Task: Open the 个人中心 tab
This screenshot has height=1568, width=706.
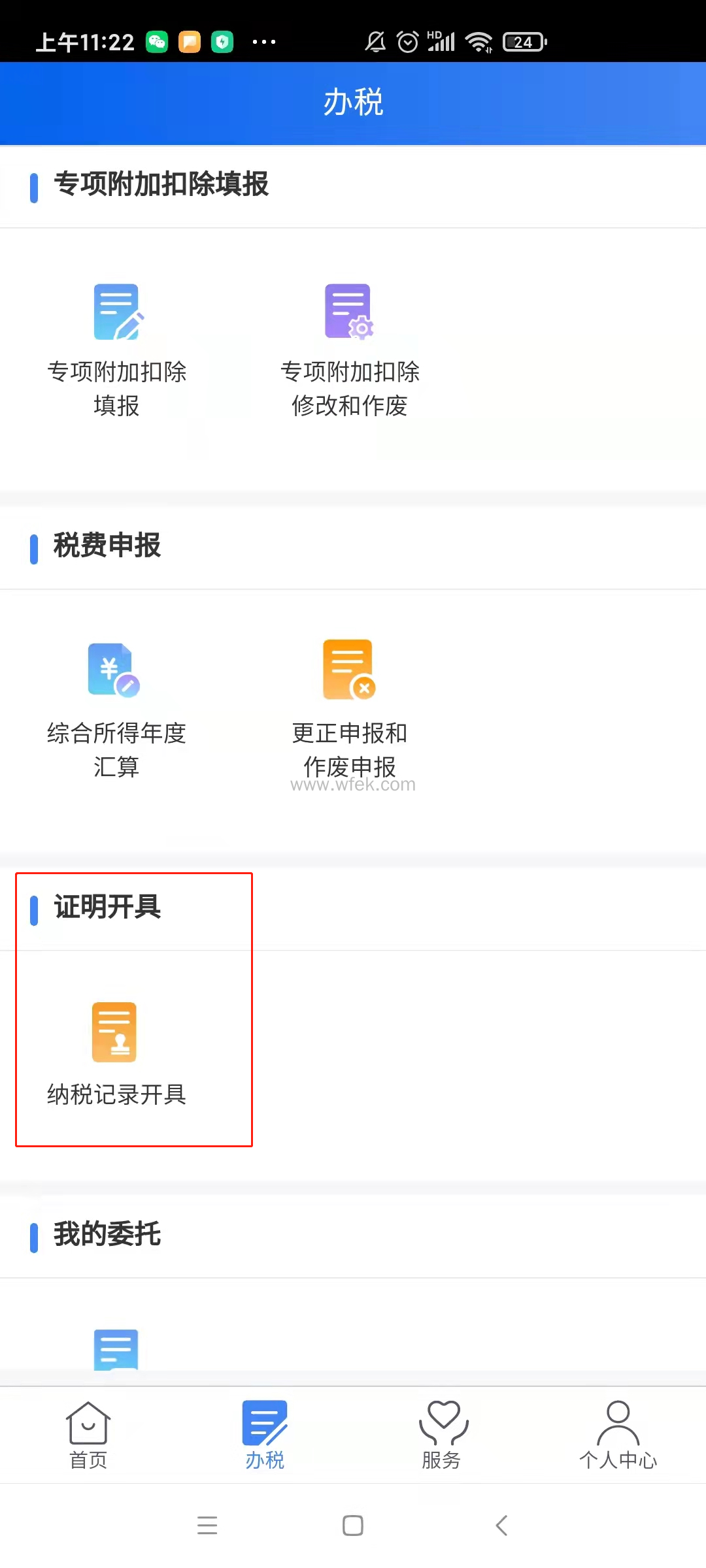Action: (x=618, y=1436)
